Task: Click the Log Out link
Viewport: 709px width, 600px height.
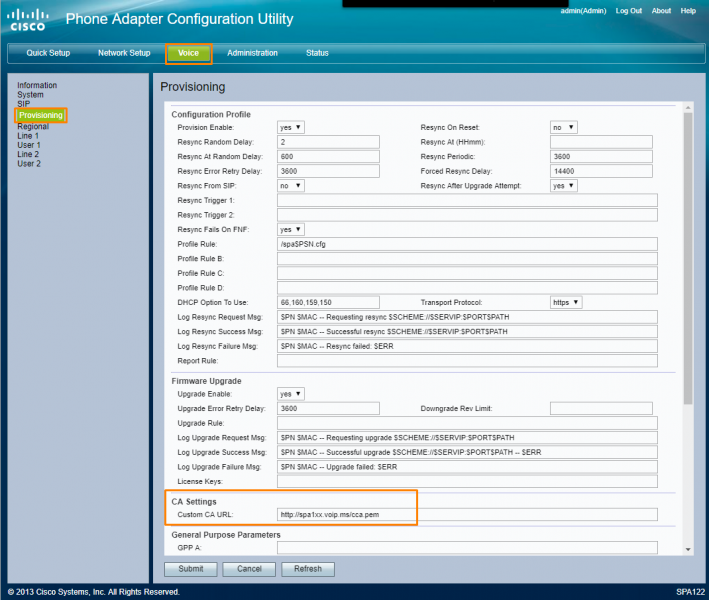Action: (629, 11)
